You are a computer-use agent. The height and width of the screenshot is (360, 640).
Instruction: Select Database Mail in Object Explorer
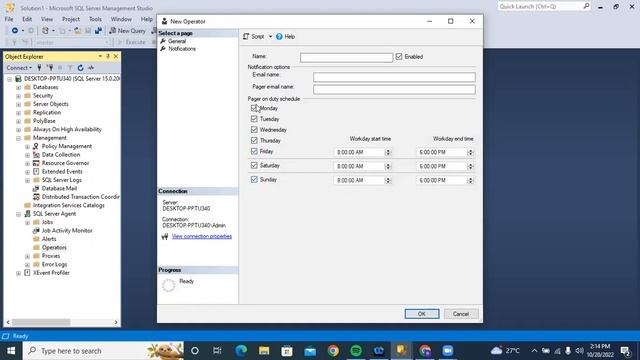click(x=59, y=188)
